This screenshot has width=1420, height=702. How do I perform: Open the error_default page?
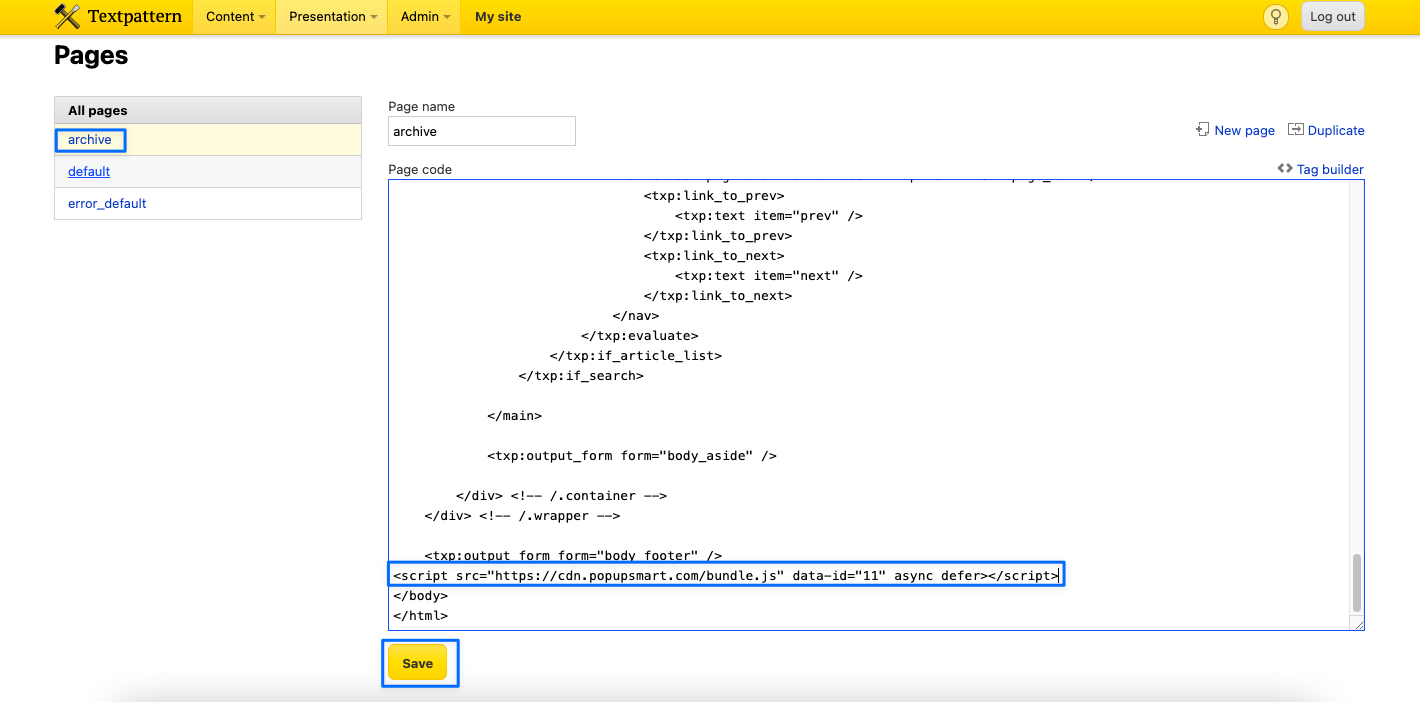pos(107,203)
